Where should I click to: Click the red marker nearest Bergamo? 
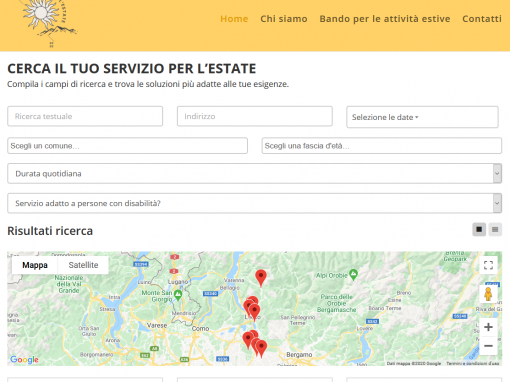[x=262, y=349]
